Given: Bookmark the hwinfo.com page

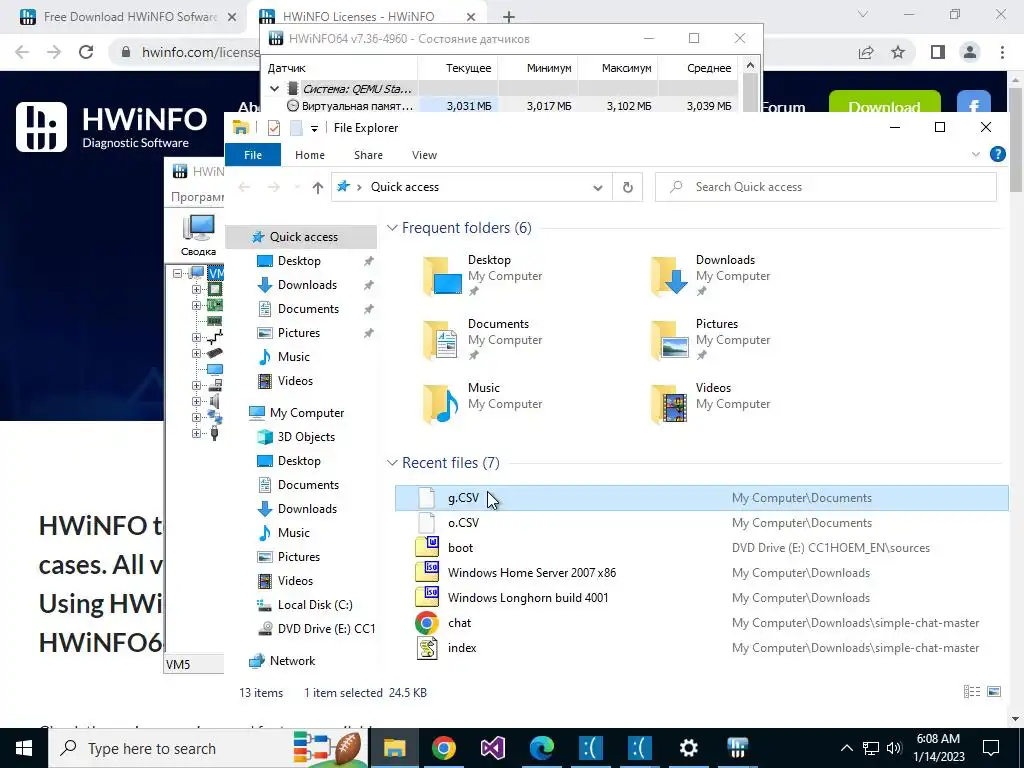Looking at the screenshot, I should pos(898,52).
